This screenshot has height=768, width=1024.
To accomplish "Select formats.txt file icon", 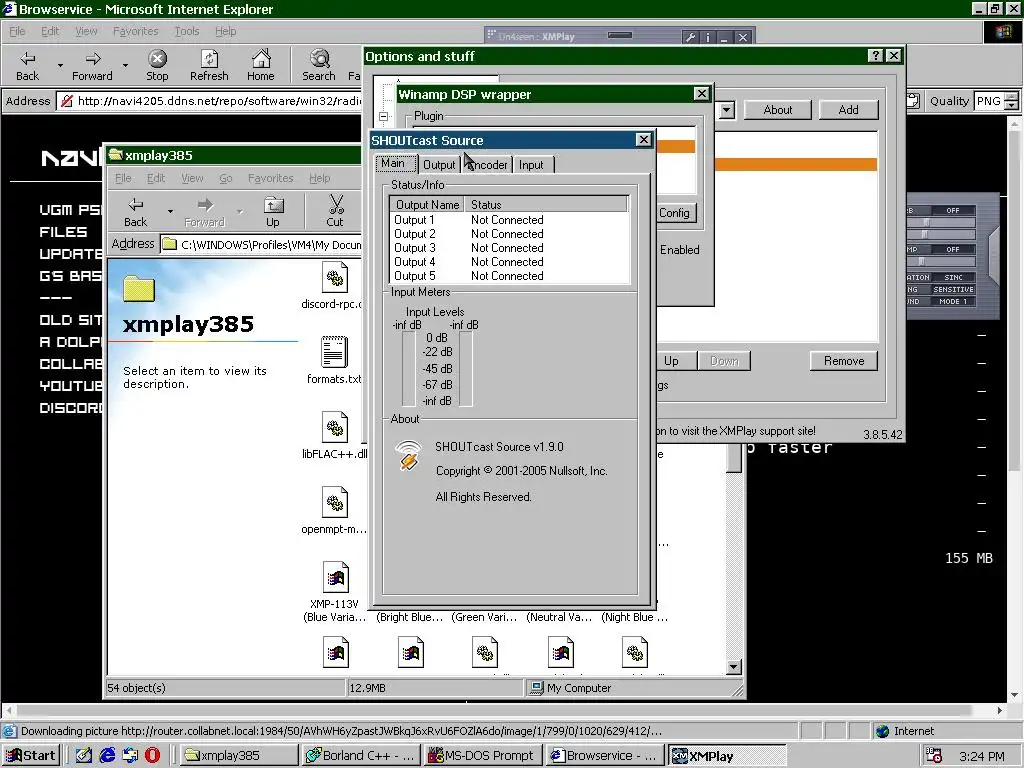I will [x=334, y=351].
